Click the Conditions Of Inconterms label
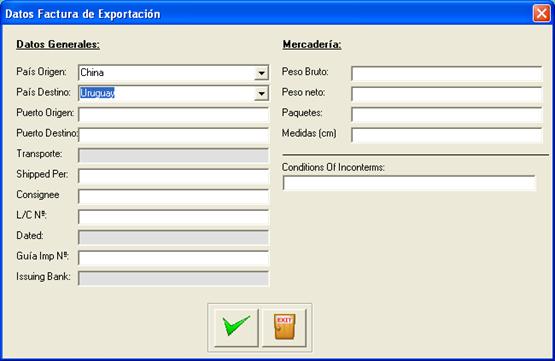 coord(333,167)
